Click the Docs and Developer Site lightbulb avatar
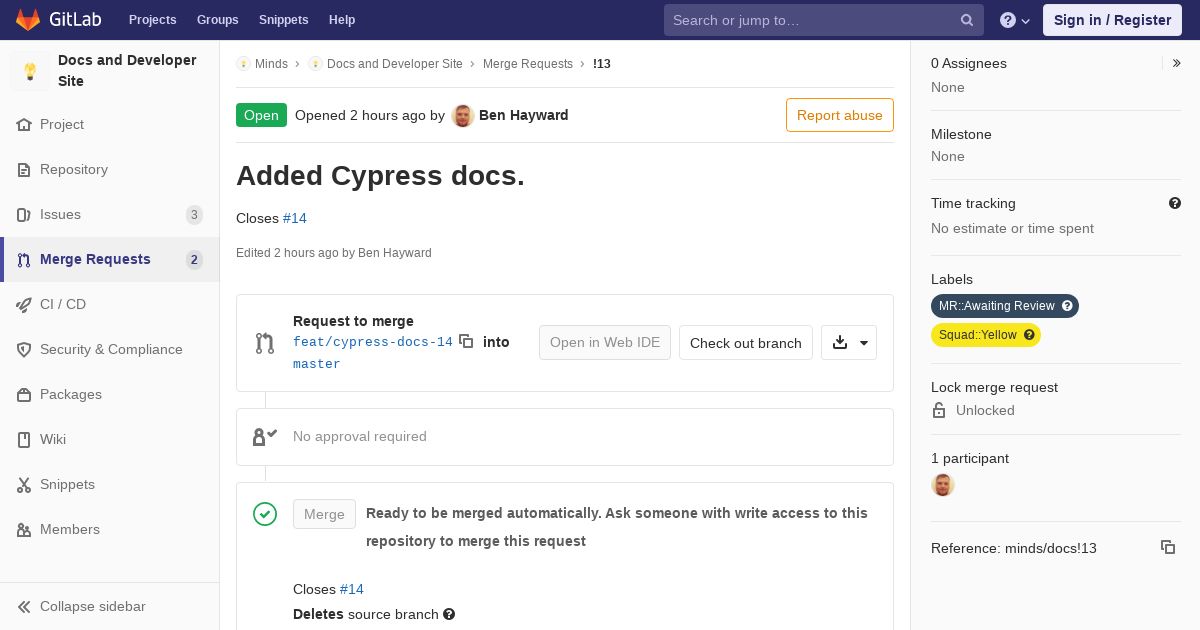 [x=30, y=71]
